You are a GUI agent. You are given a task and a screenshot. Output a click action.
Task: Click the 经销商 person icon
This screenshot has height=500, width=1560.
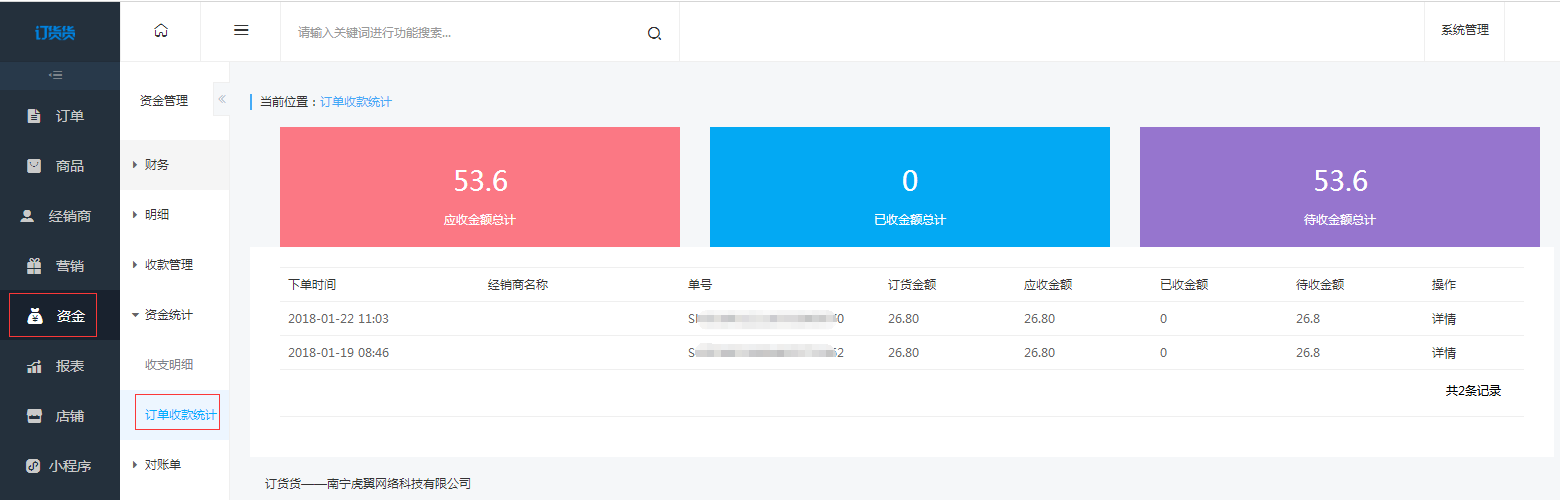coord(27,216)
